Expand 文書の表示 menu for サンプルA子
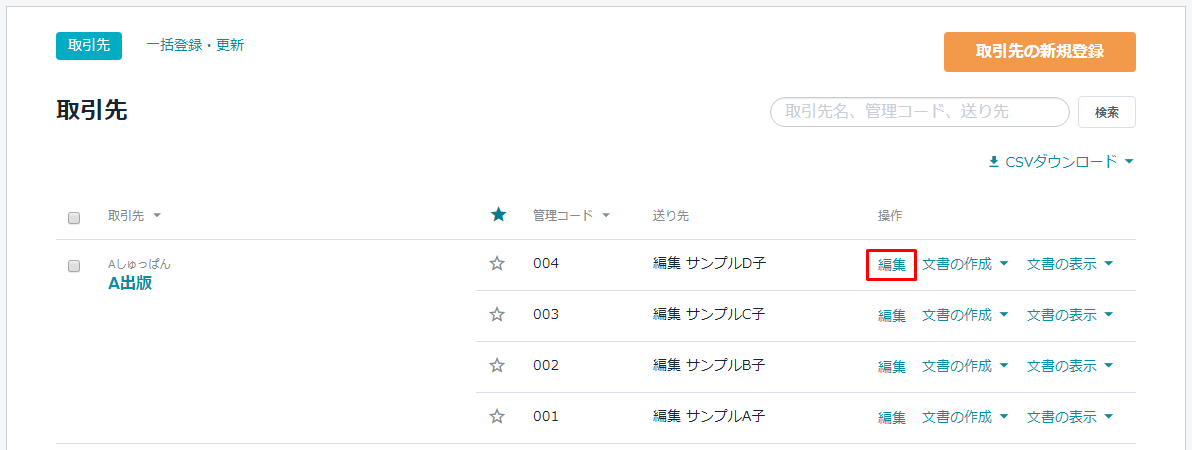1192x450 pixels. click(1070, 417)
